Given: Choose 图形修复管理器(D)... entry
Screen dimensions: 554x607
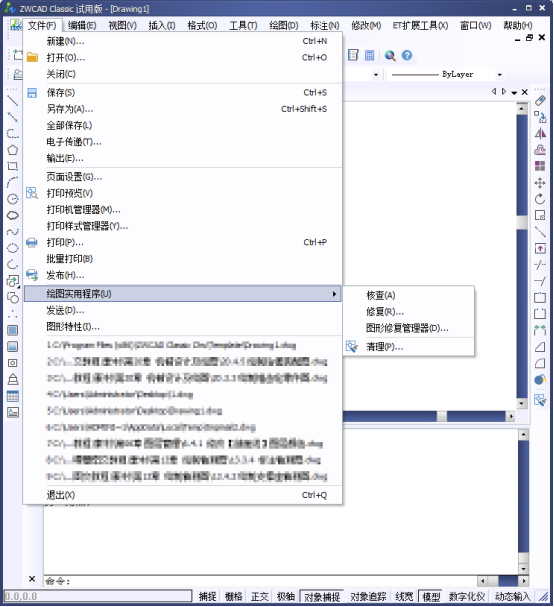Looking at the screenshot, I should point(409,328).
